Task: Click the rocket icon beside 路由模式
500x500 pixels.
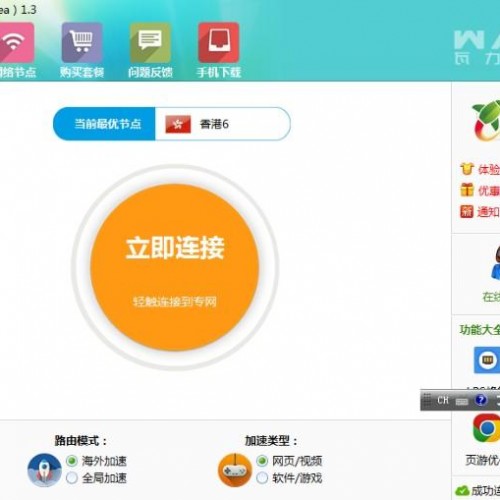Action: (44, 470)
